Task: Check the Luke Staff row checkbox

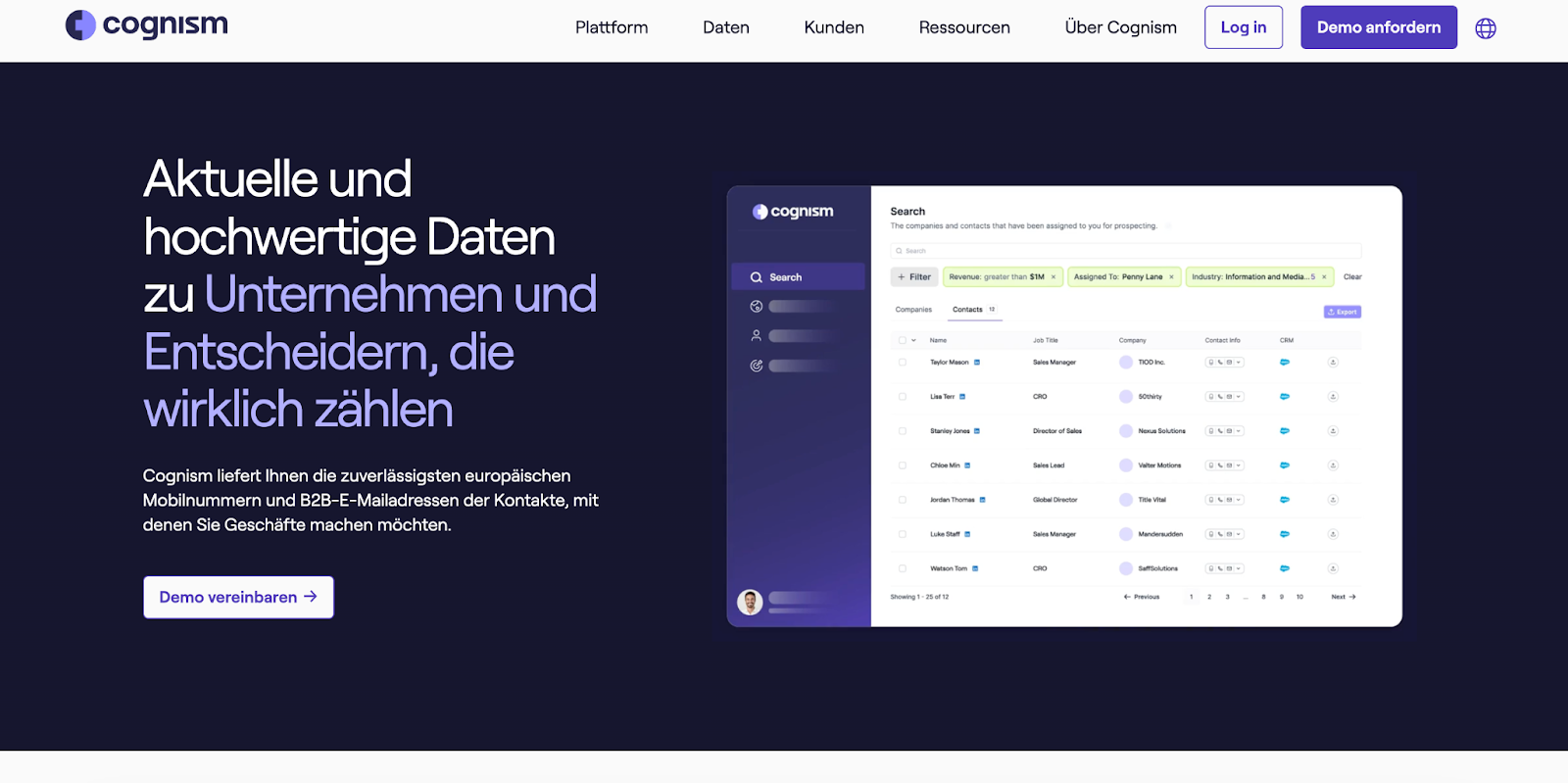Action: [x=903, y=534]
